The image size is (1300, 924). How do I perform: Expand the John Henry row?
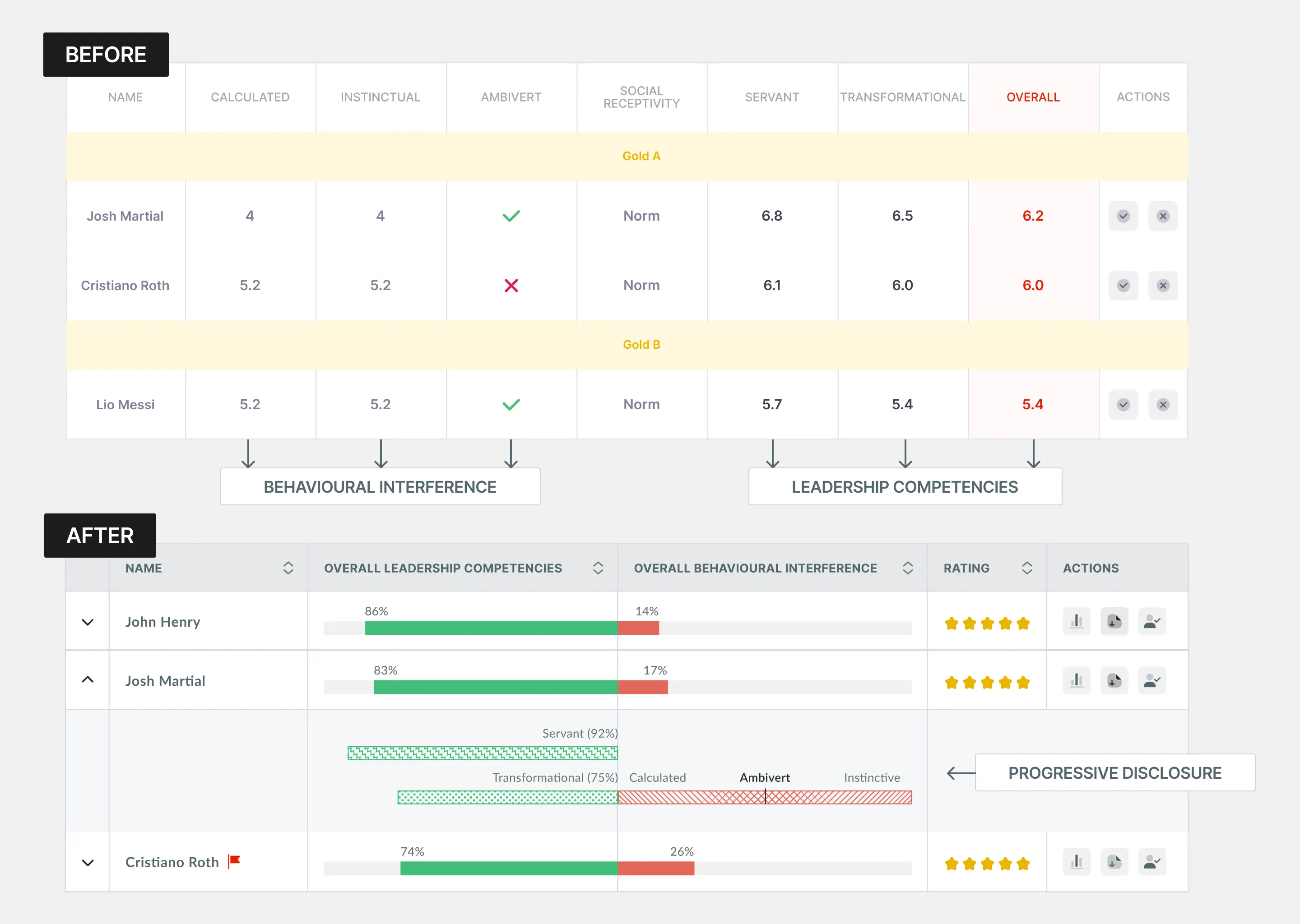tap(88, 622)
